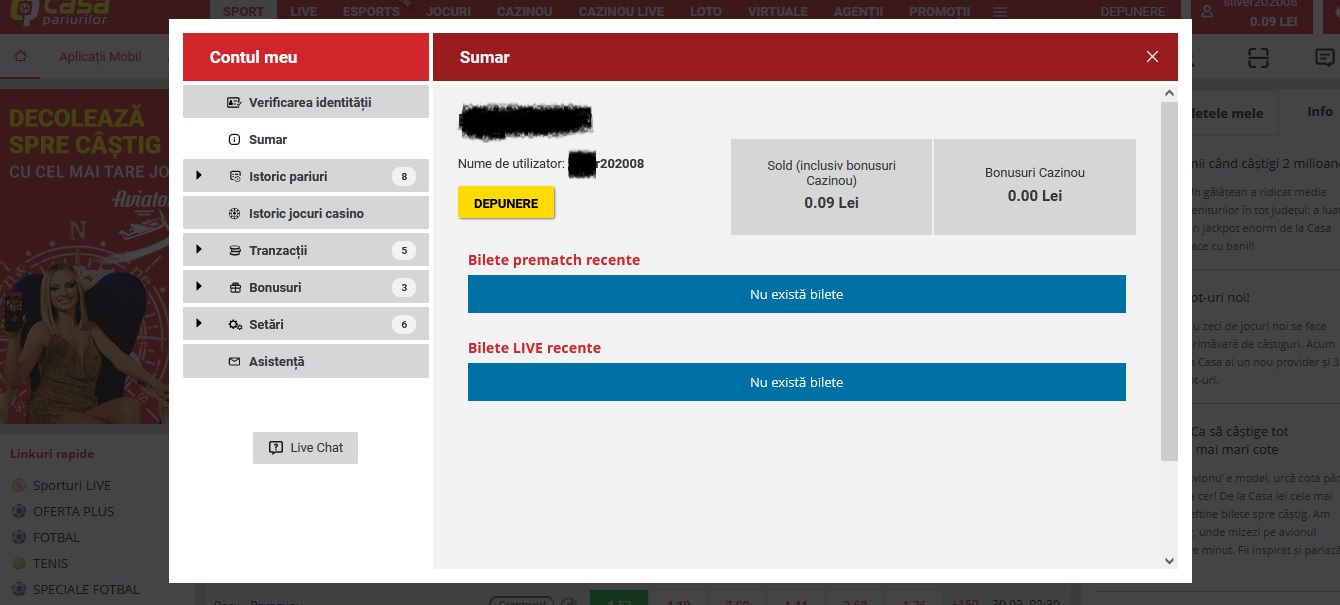1340x605 pixels.
Task: Click the ID card icon beside Verificarea identității
Action: (234, 102)
